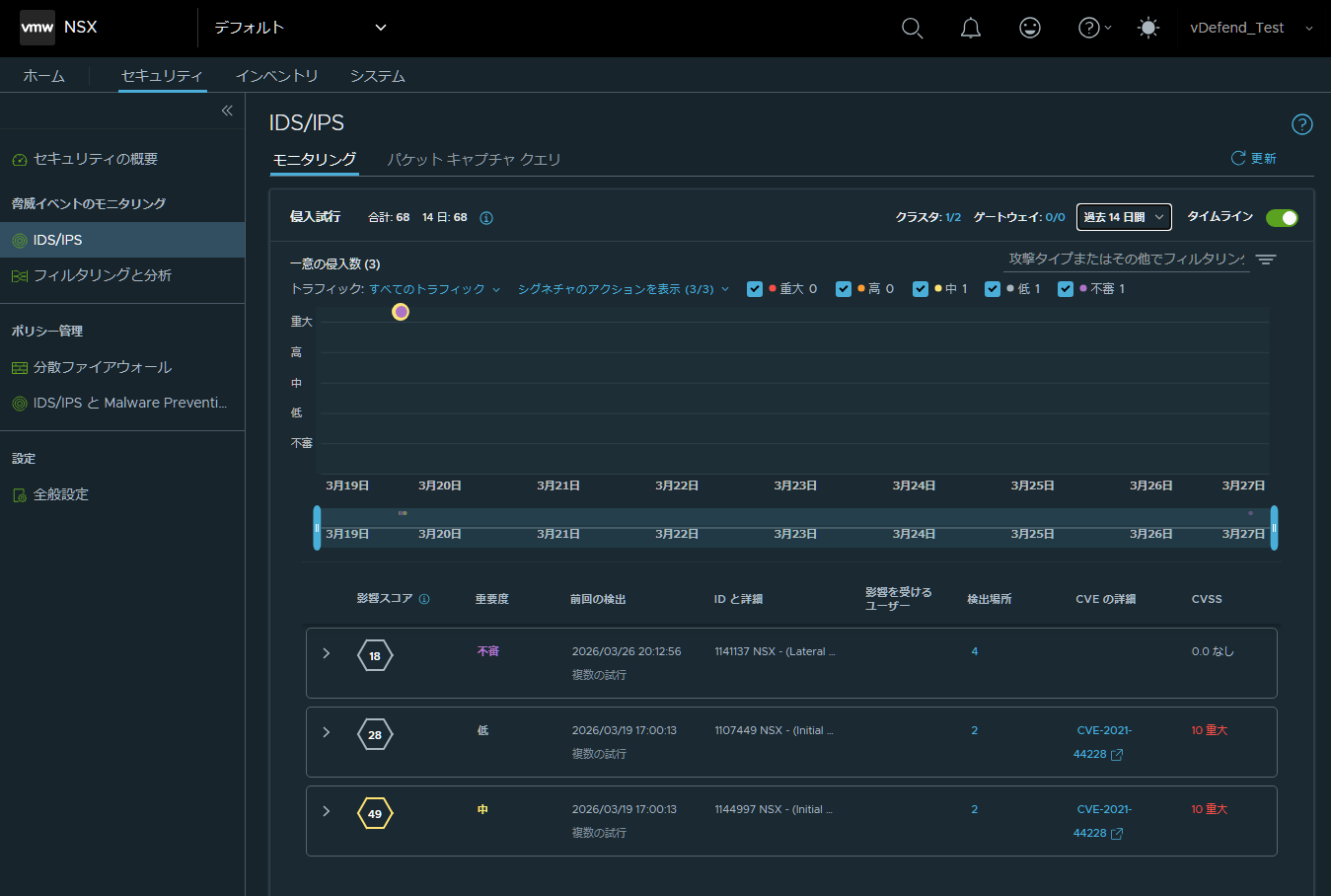The width and height of the screenshot is (1331, 896).
Task: Uncheck the 中 severity checkbox
Action: (x=921, y=289)
